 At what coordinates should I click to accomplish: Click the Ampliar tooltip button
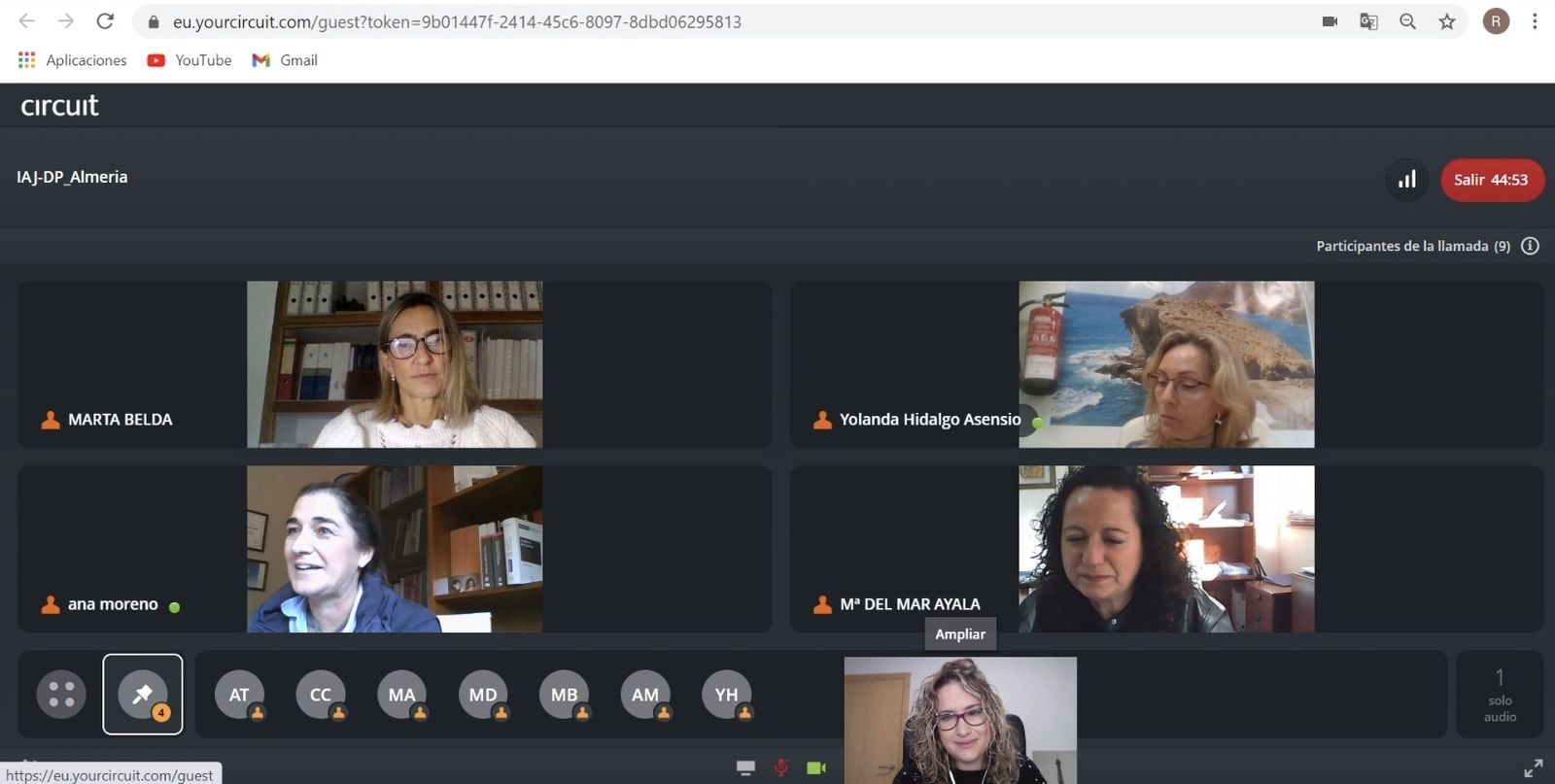pyautogui.click(x=960, y=633)
